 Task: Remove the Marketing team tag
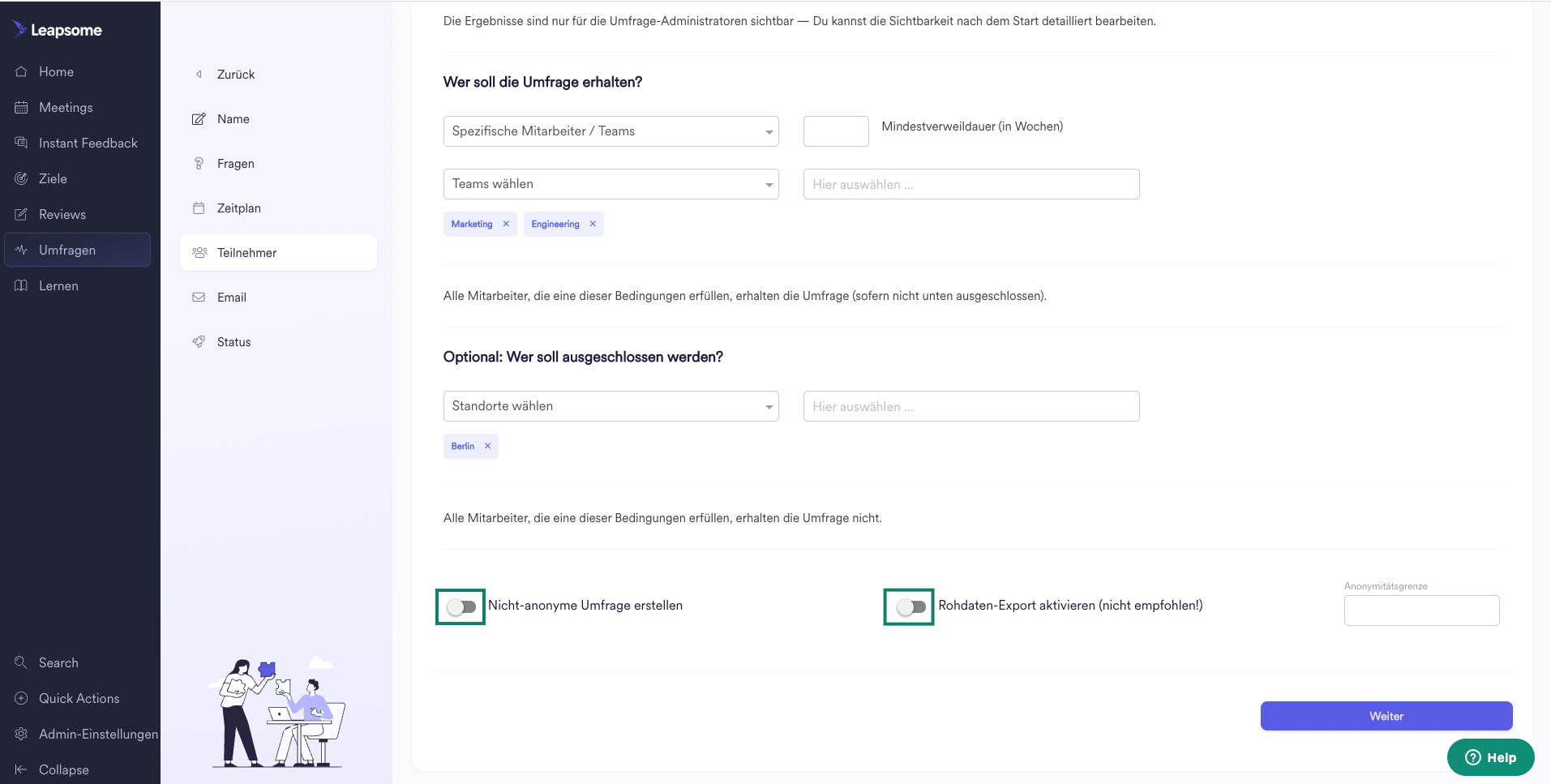click(506, 224)
